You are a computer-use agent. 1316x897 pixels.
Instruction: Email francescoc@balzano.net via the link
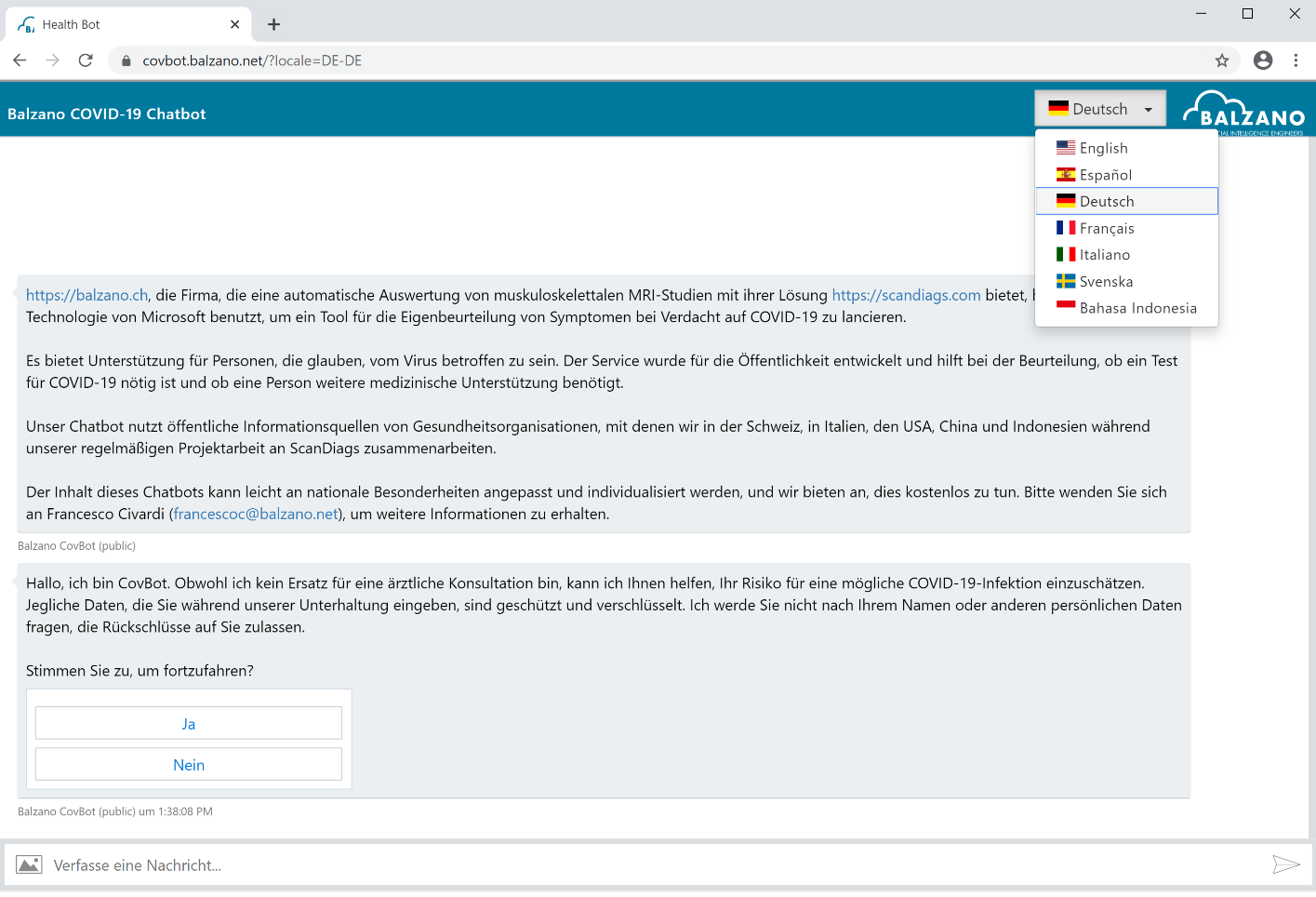(256, 514)
